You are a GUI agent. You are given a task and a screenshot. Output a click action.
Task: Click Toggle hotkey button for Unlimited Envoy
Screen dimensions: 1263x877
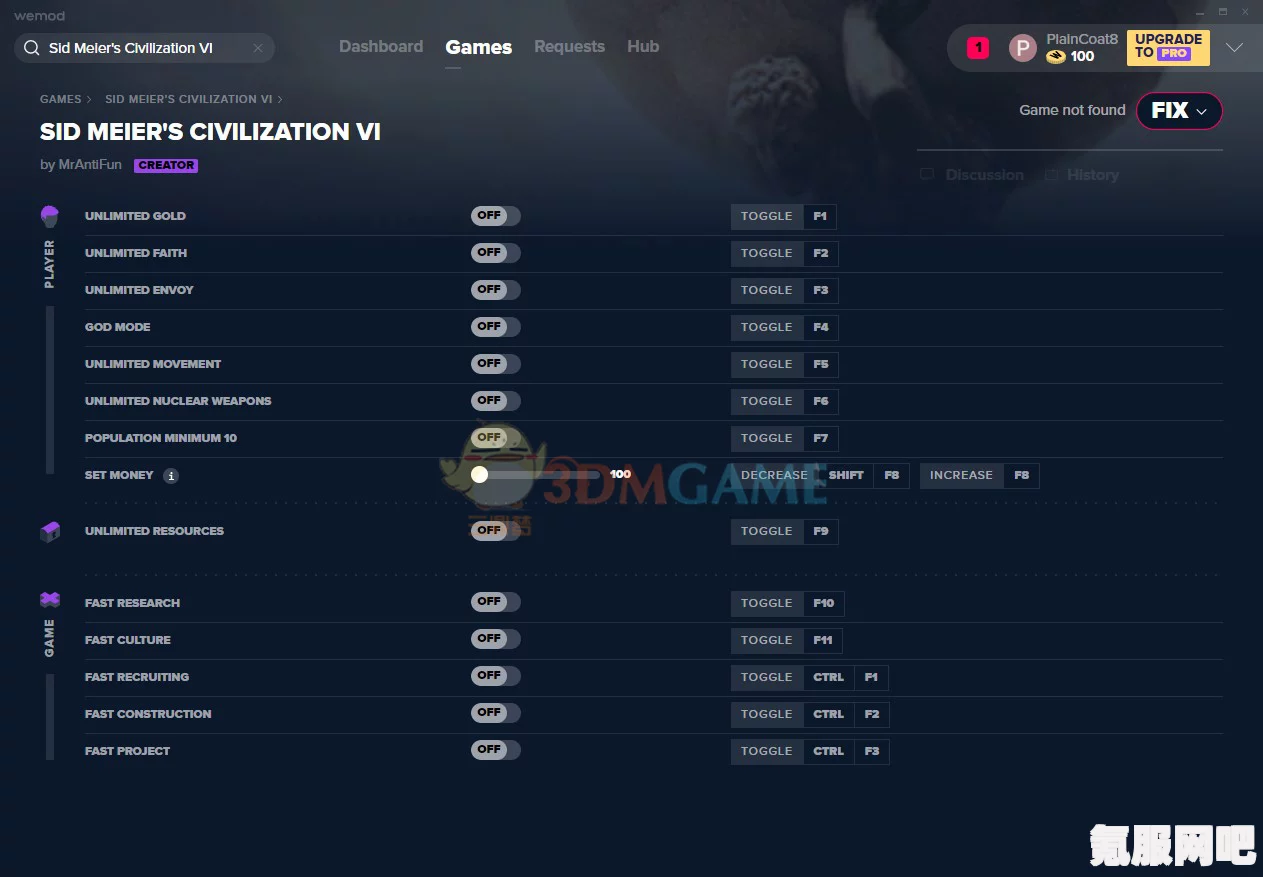pyautogui.click(x=767, y=290)
